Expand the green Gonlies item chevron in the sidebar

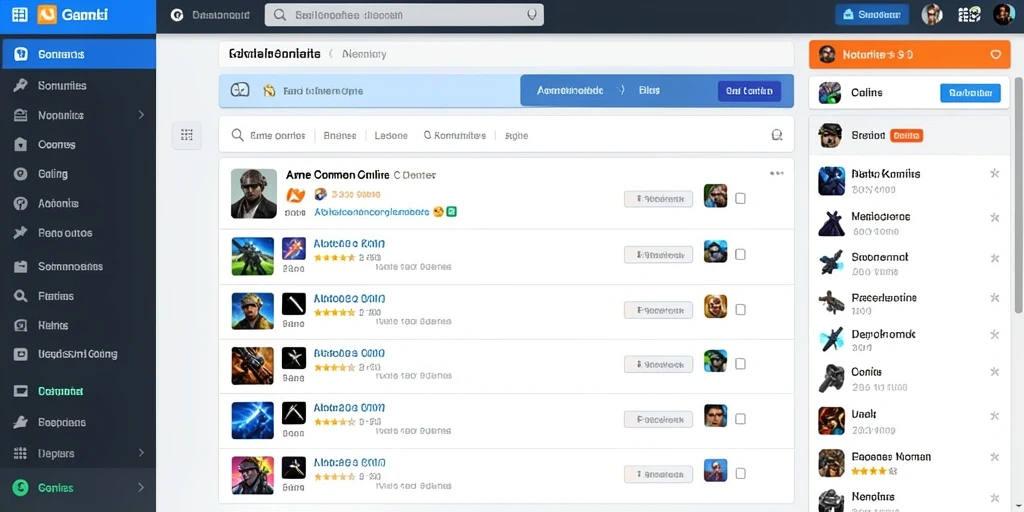point(141,487)
